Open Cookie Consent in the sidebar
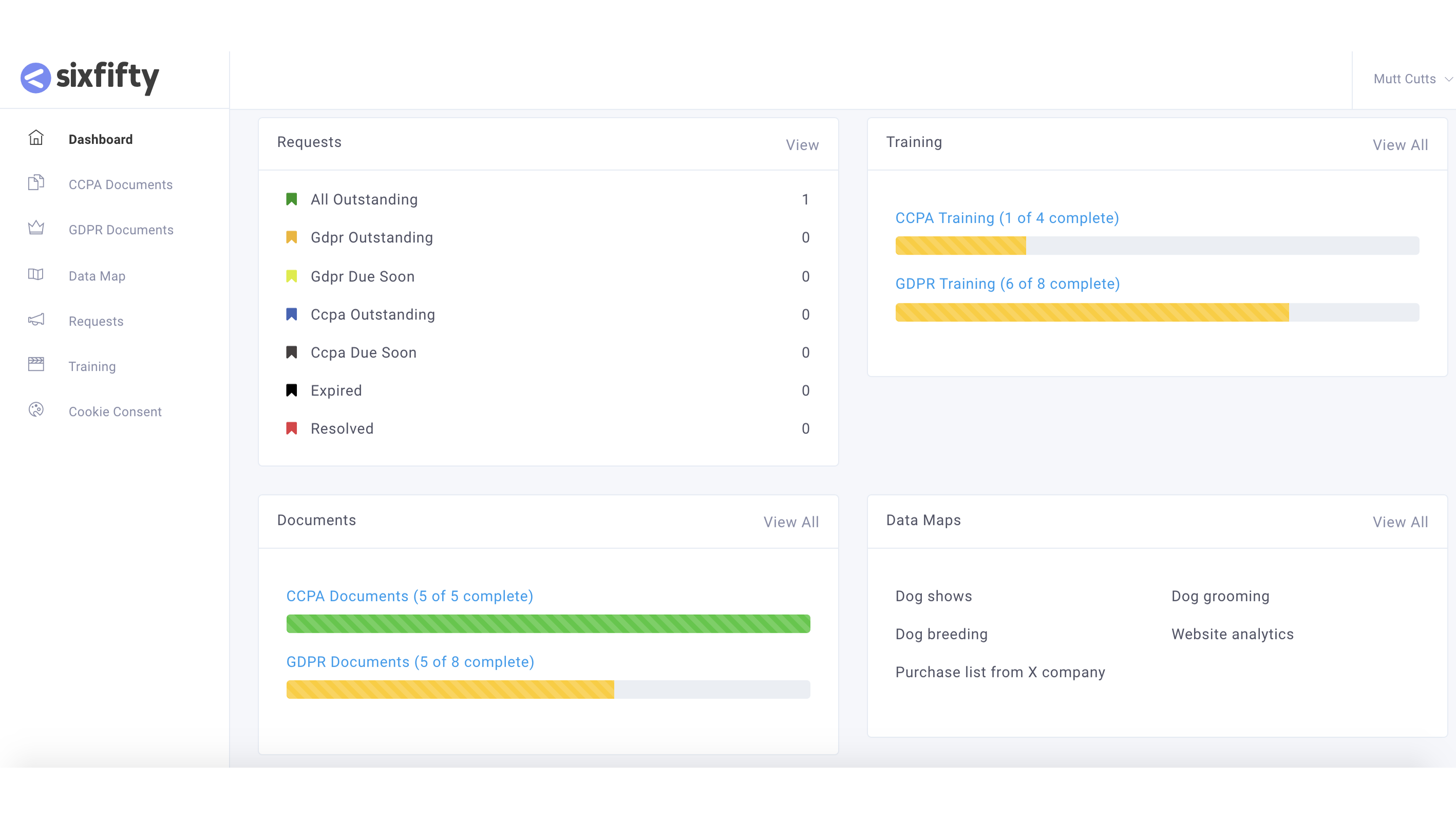The width and height of the screenshot is (1456, 819). tap(116, 411)
